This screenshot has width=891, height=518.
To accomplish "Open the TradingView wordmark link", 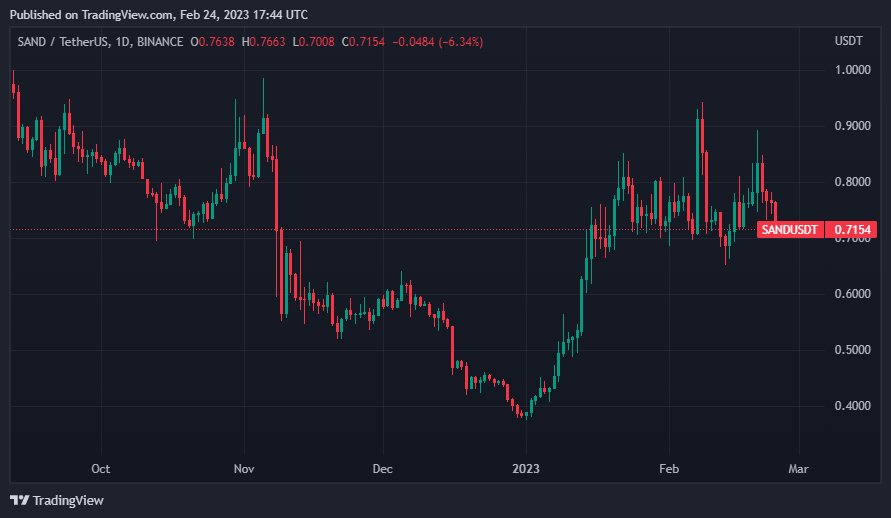I will coord(68,500).
